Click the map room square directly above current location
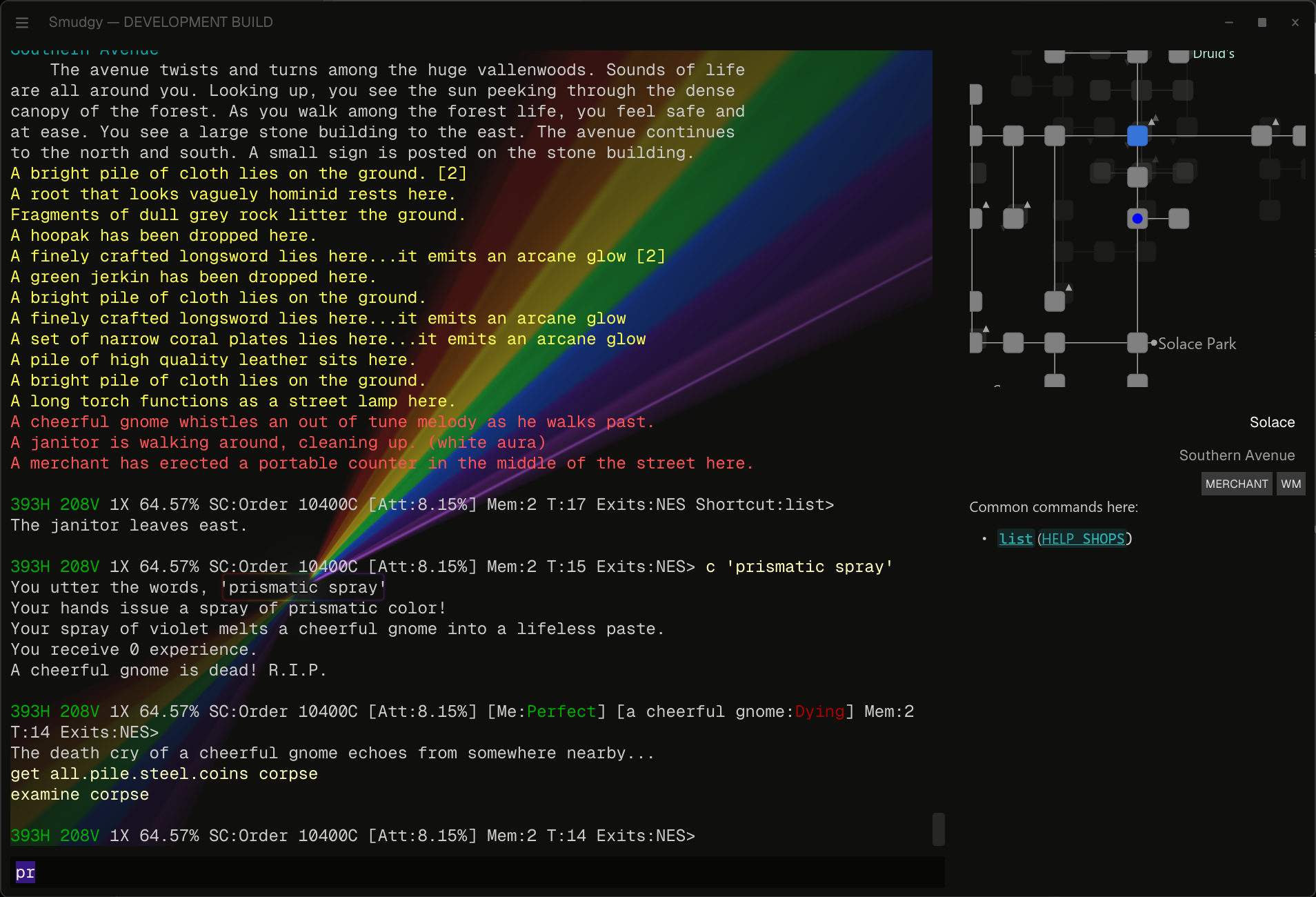The height and width of the screenshot is (897, 1316). [x=1137, y=177]
